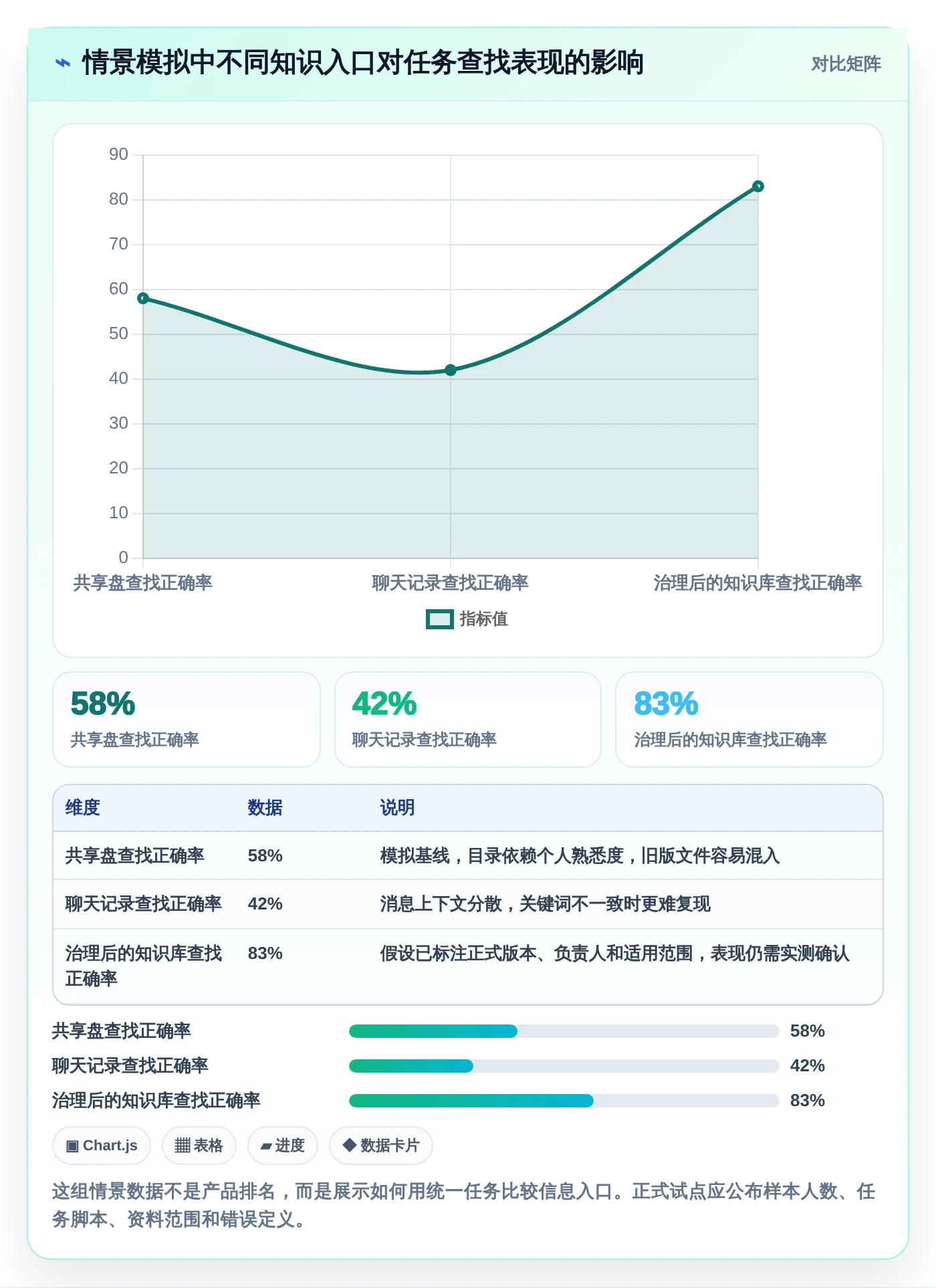The height and width of the screenshot is (1288, 936).
Task: Click the y-axis tick label 90
Action: pyautogui.click(x=118, y=154)
